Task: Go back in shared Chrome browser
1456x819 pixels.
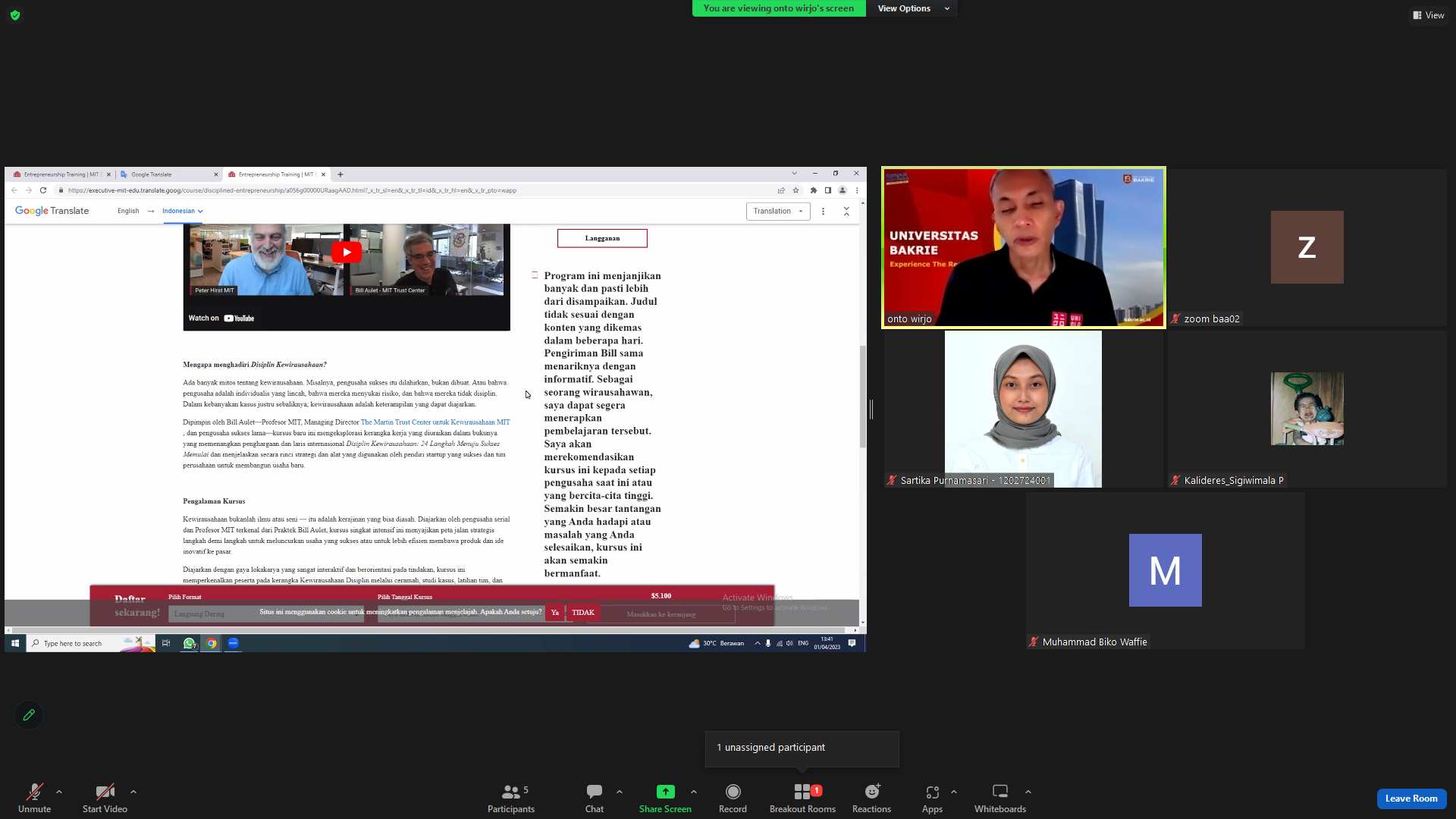Action: [14, 190]
